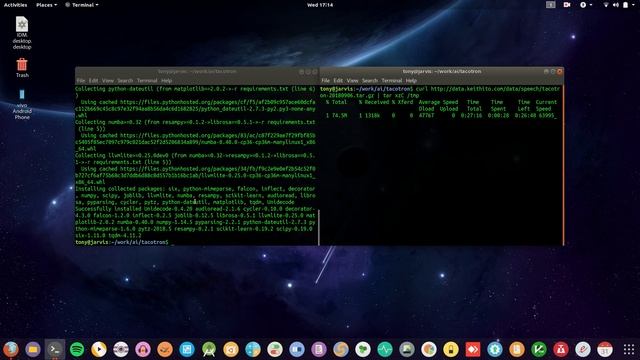Open File menu in left terminal
Image resolution: width=640 pixels, height=360 pixels.
[x=81, y=81]
